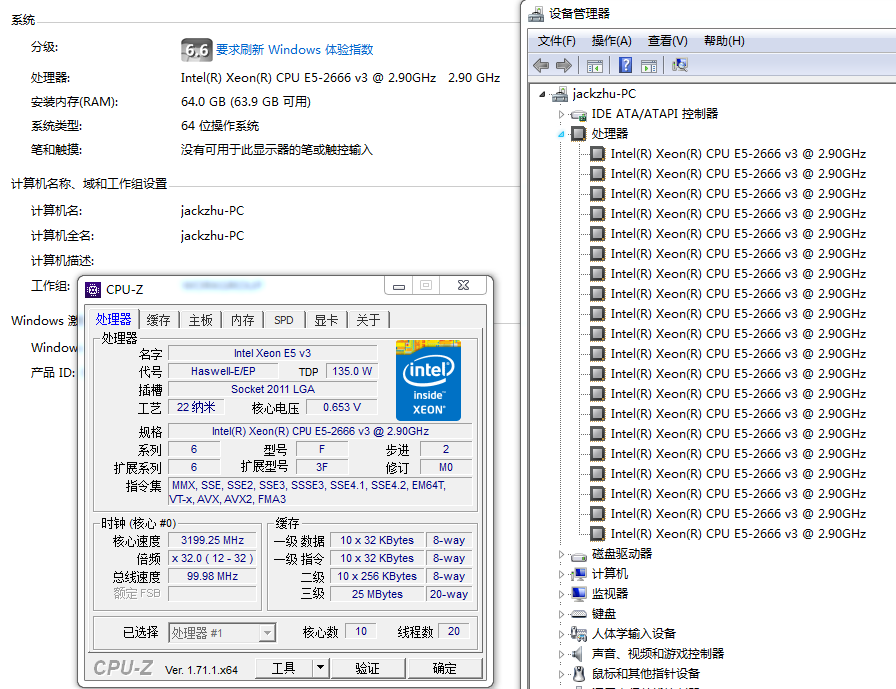Image resolution: width=896 pixels, height=689 pixels.
Task: Click the Forward arrow in Device Manager toolbar
Action: coord(564,66)
